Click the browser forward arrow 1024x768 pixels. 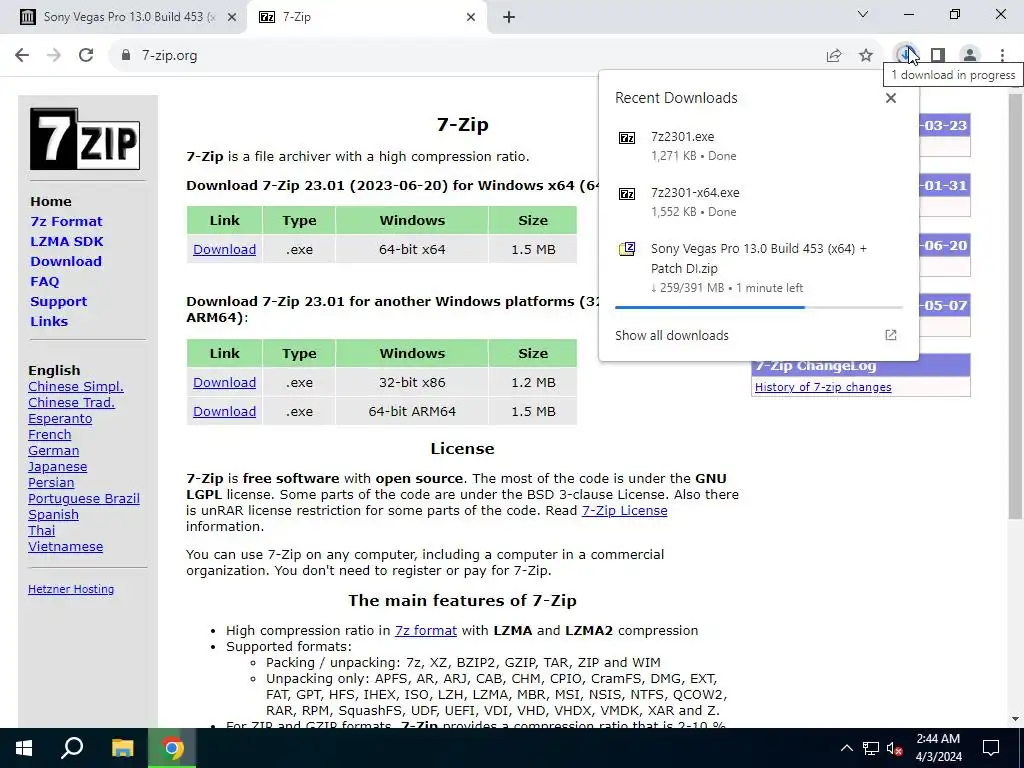[54, 56]
